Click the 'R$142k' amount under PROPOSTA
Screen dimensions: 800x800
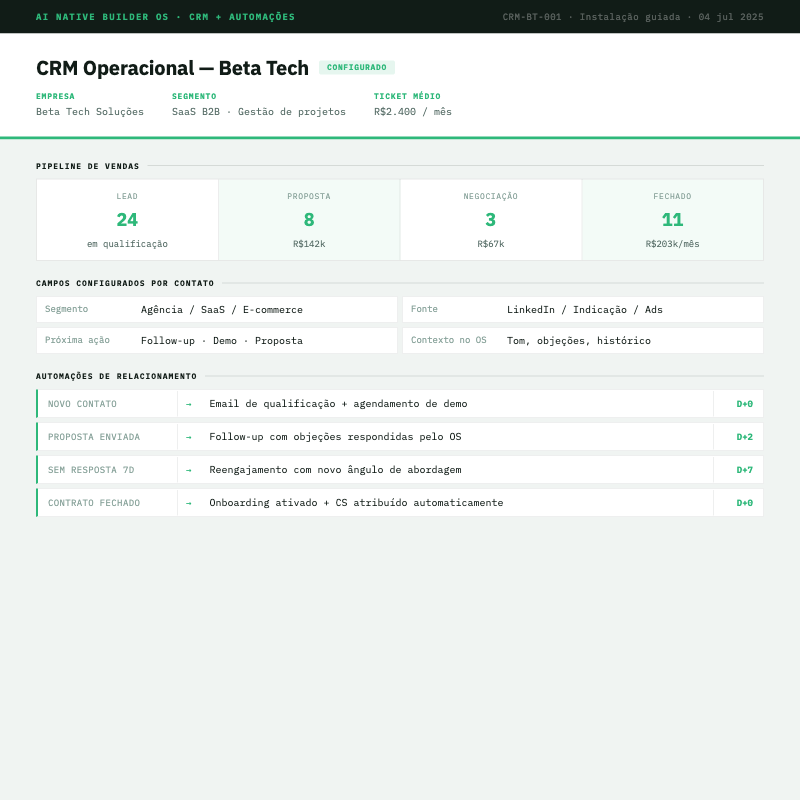click(x=309, y=244)
